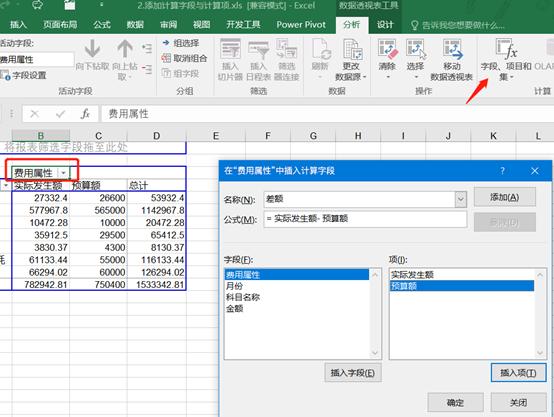The width and height of the screenshot is (554, 417).
Task: Click the Add (添加) button in dialog
Action: (505, 197)
